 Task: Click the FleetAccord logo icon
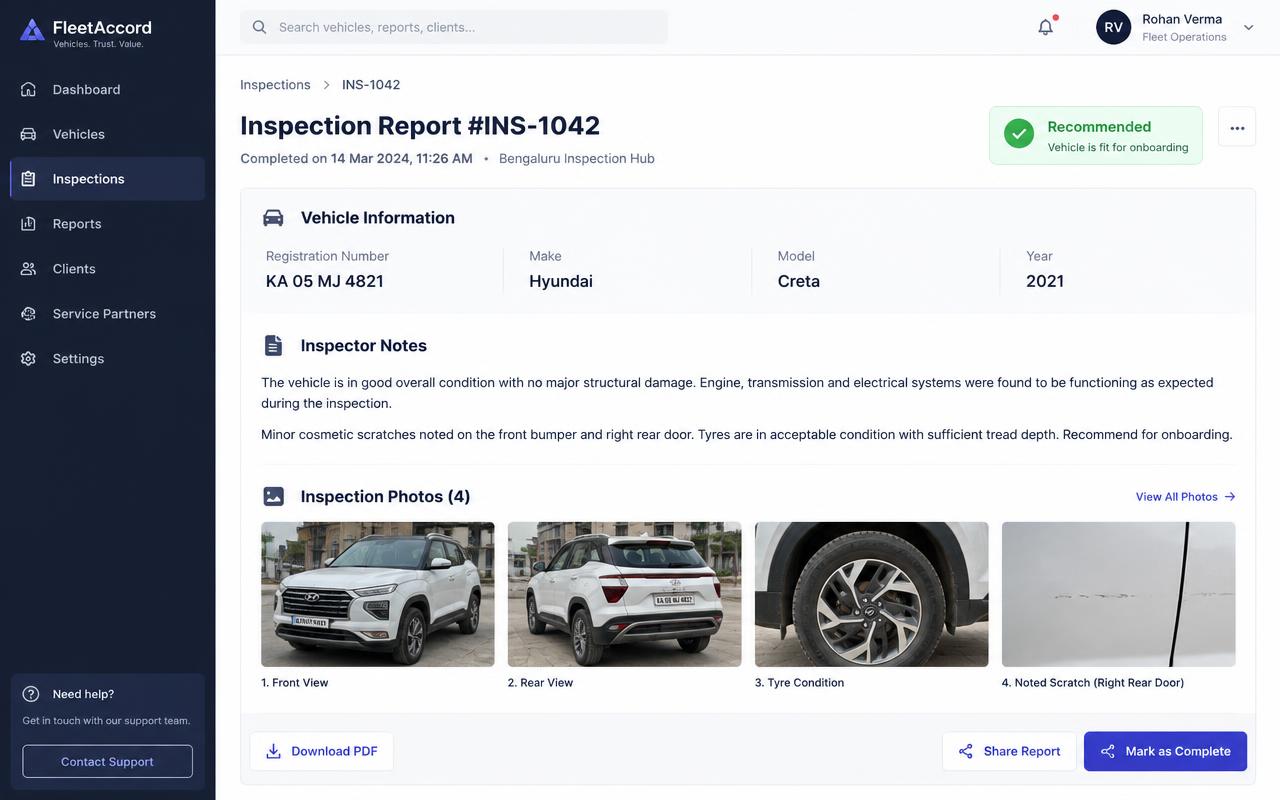(x=32, y=30)
